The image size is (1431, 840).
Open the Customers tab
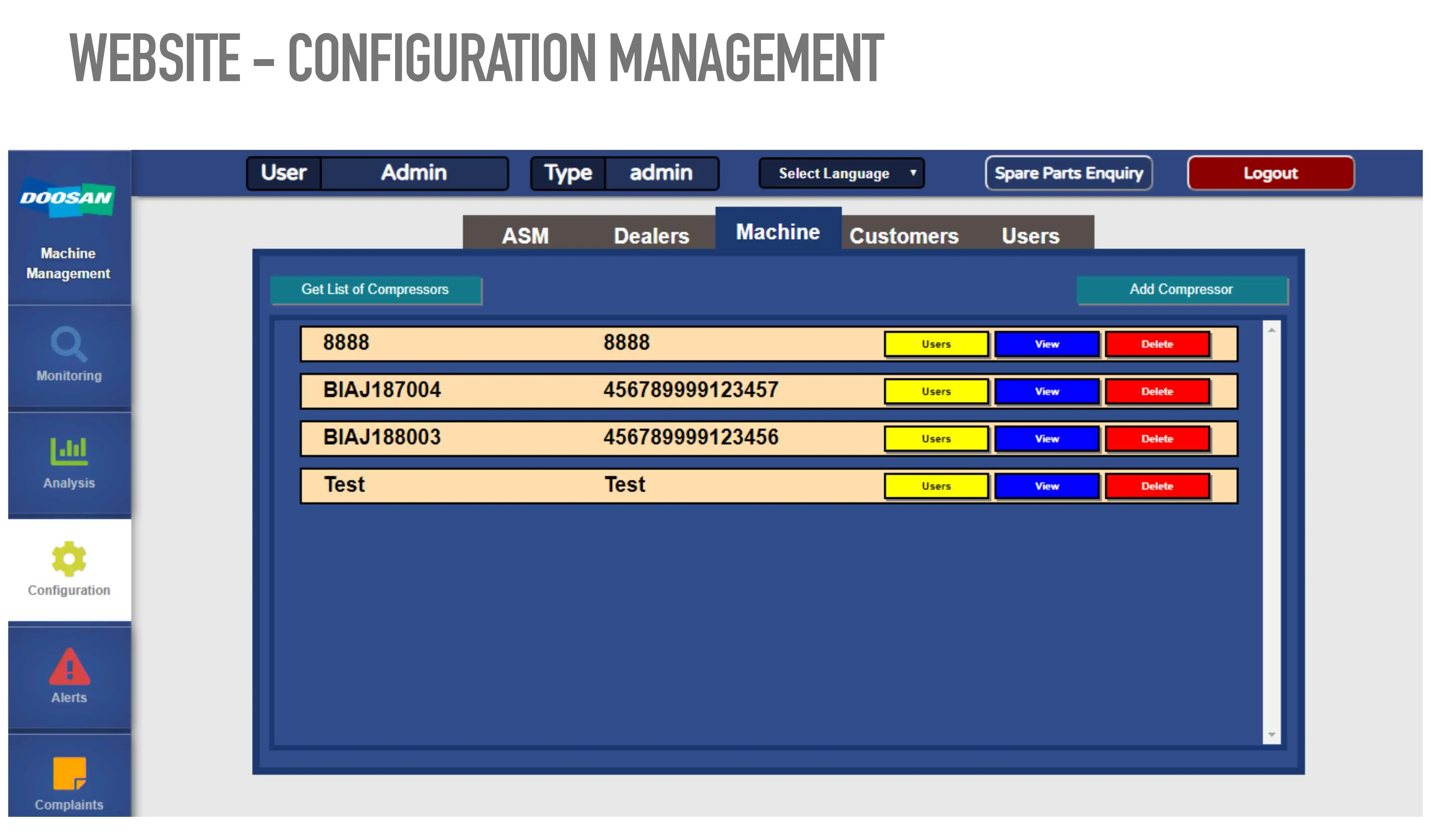(904, 236)
